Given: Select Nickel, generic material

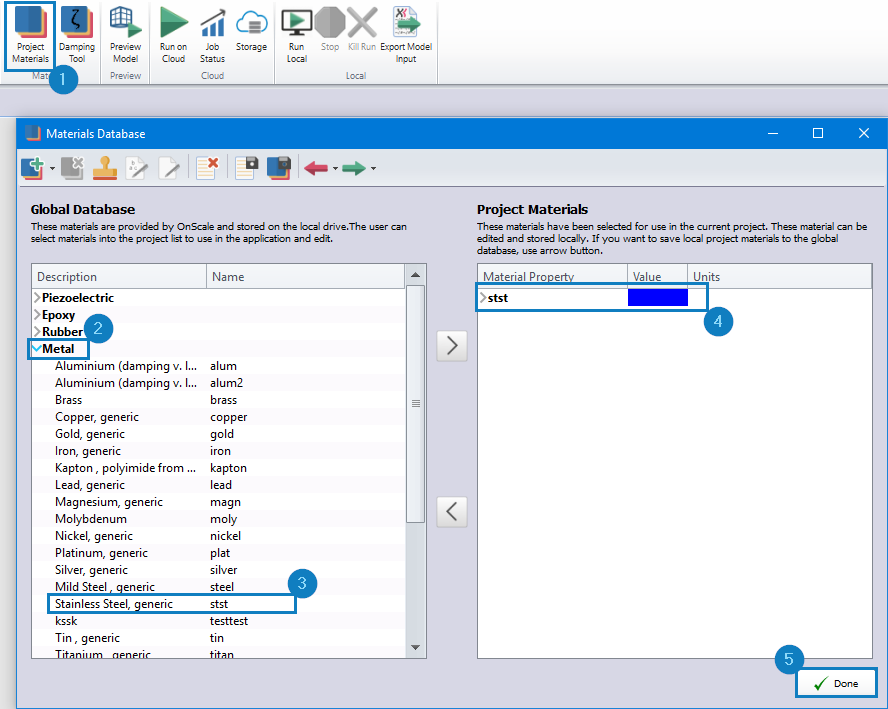Looking at the screenshot, I should tap(219, 536).
